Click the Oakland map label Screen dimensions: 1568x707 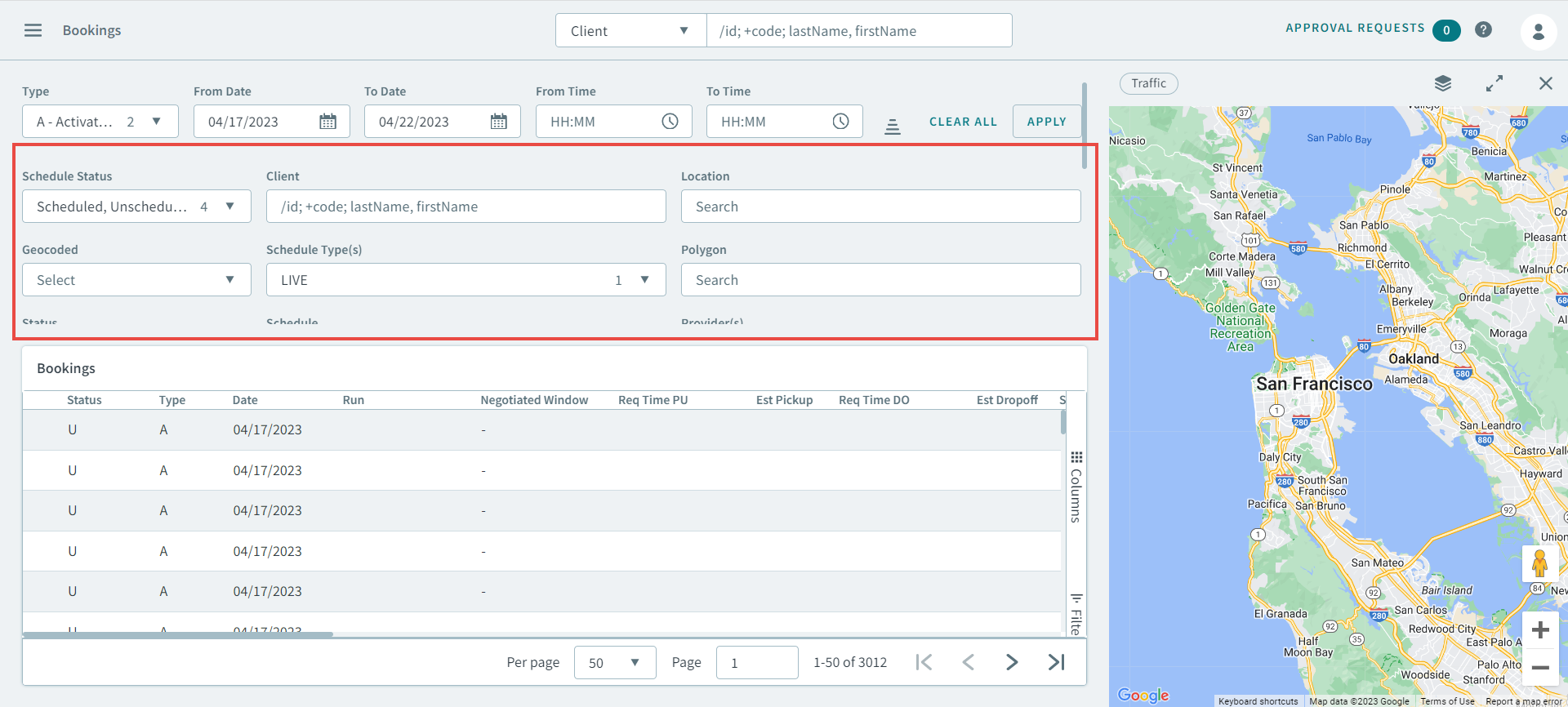tap(1414, 358)
